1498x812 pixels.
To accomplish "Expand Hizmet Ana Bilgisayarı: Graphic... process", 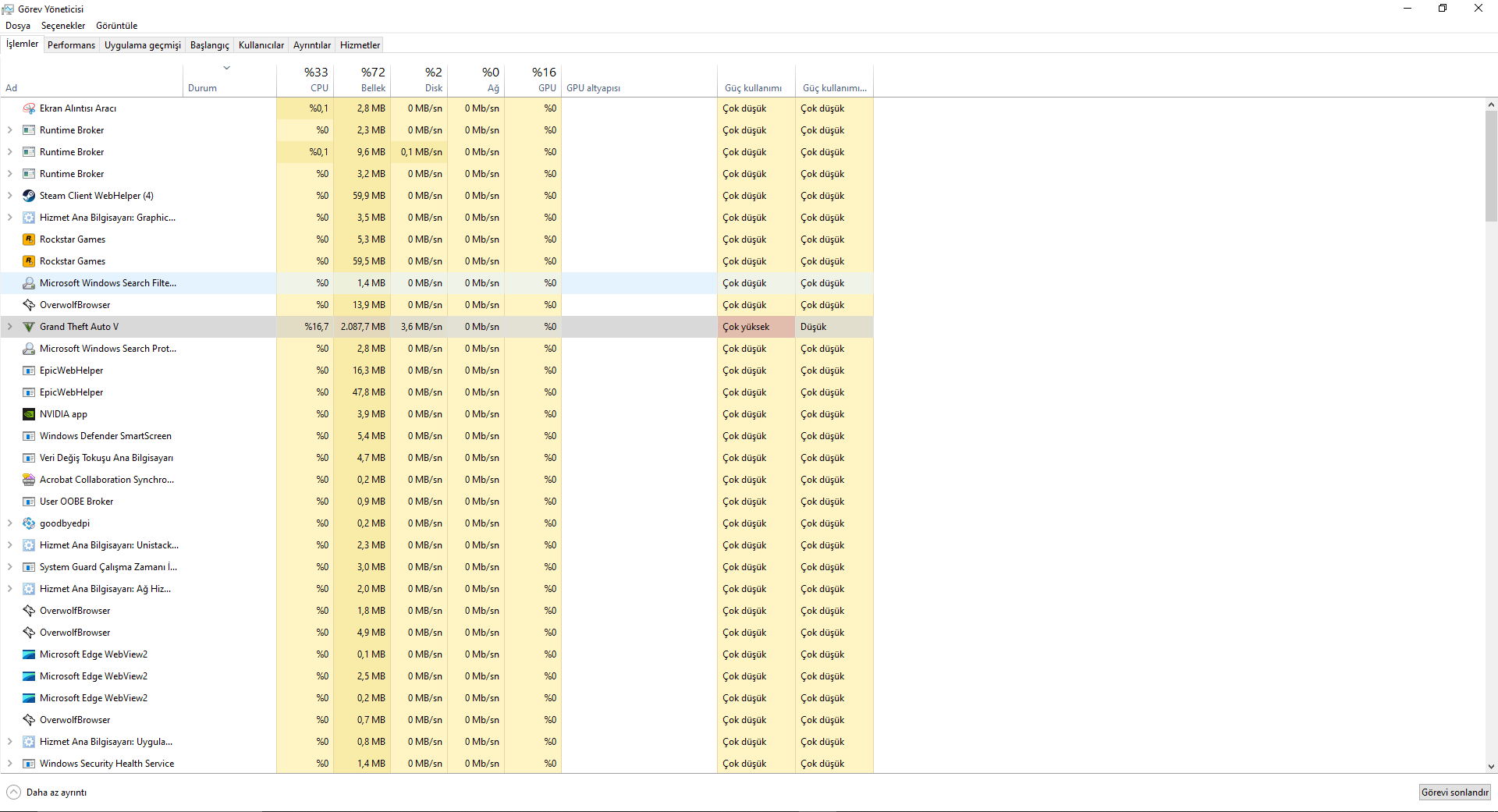I will 9,218.
